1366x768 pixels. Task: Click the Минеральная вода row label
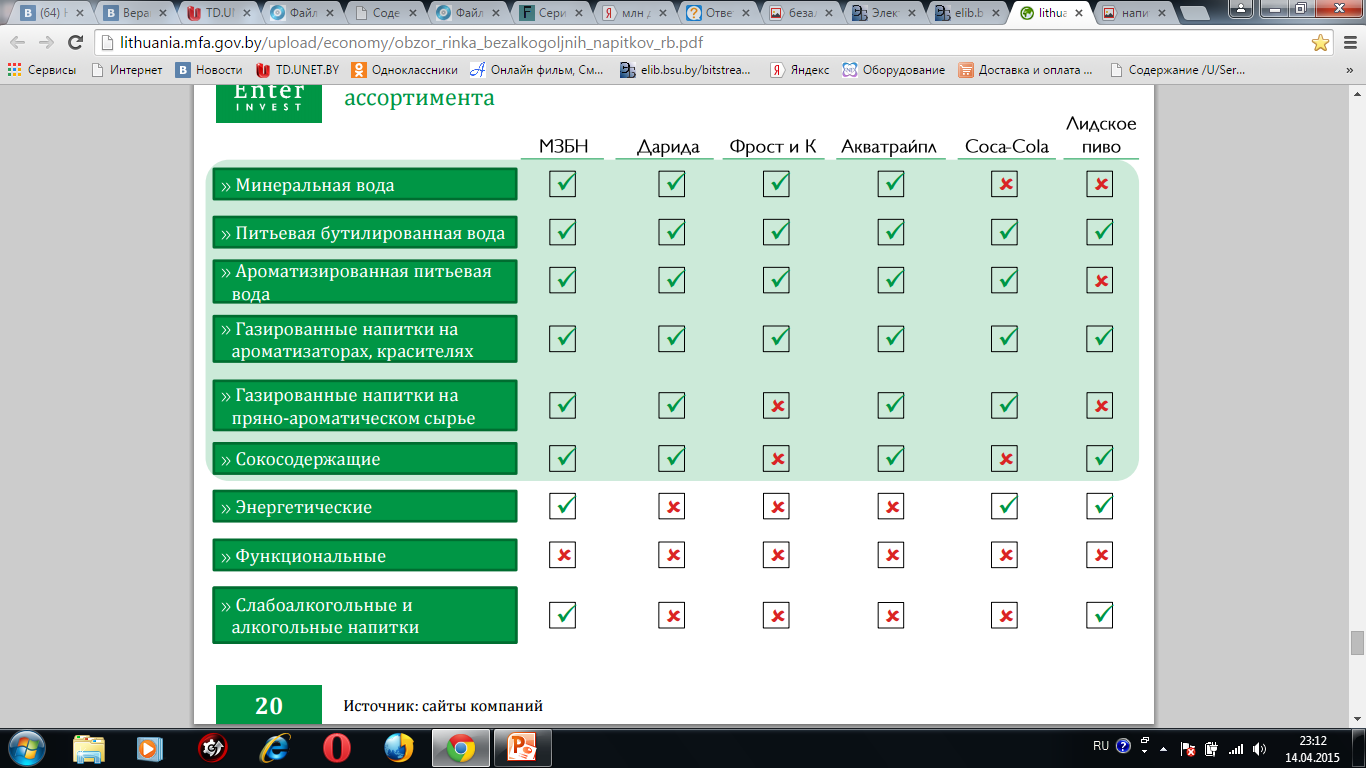click(x=365, y=185)
